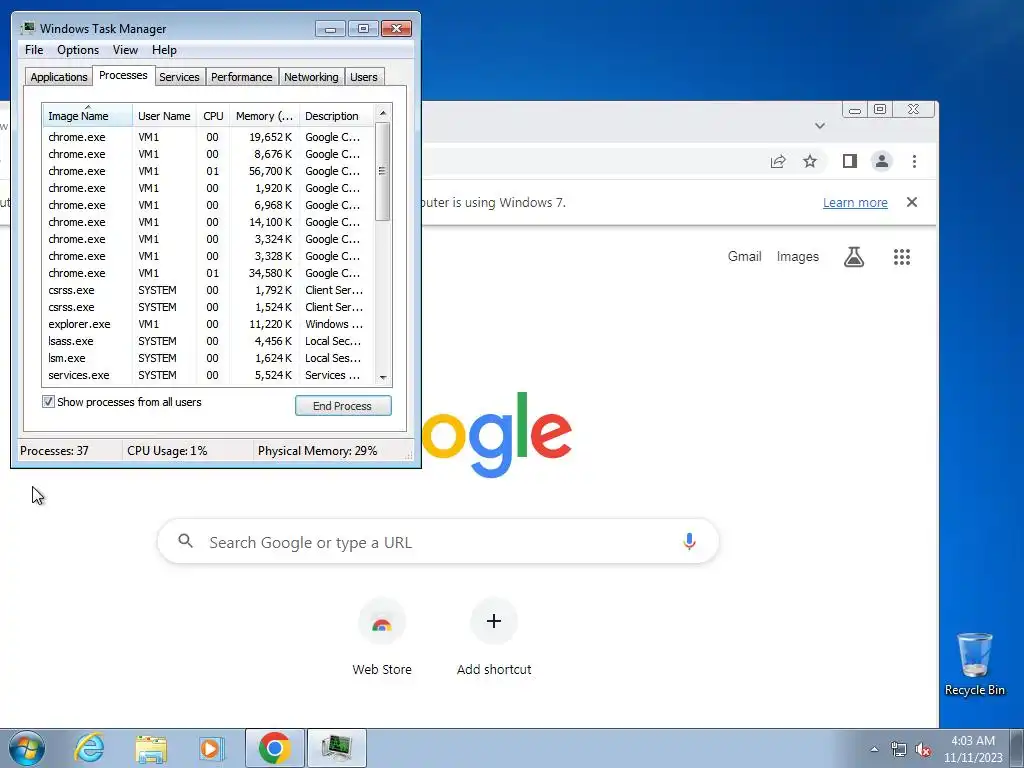Image resolution: width=1024 pixels, height=768 pixels.
Task: Click the process list scroll-down arrow
Action: [383, 377]
